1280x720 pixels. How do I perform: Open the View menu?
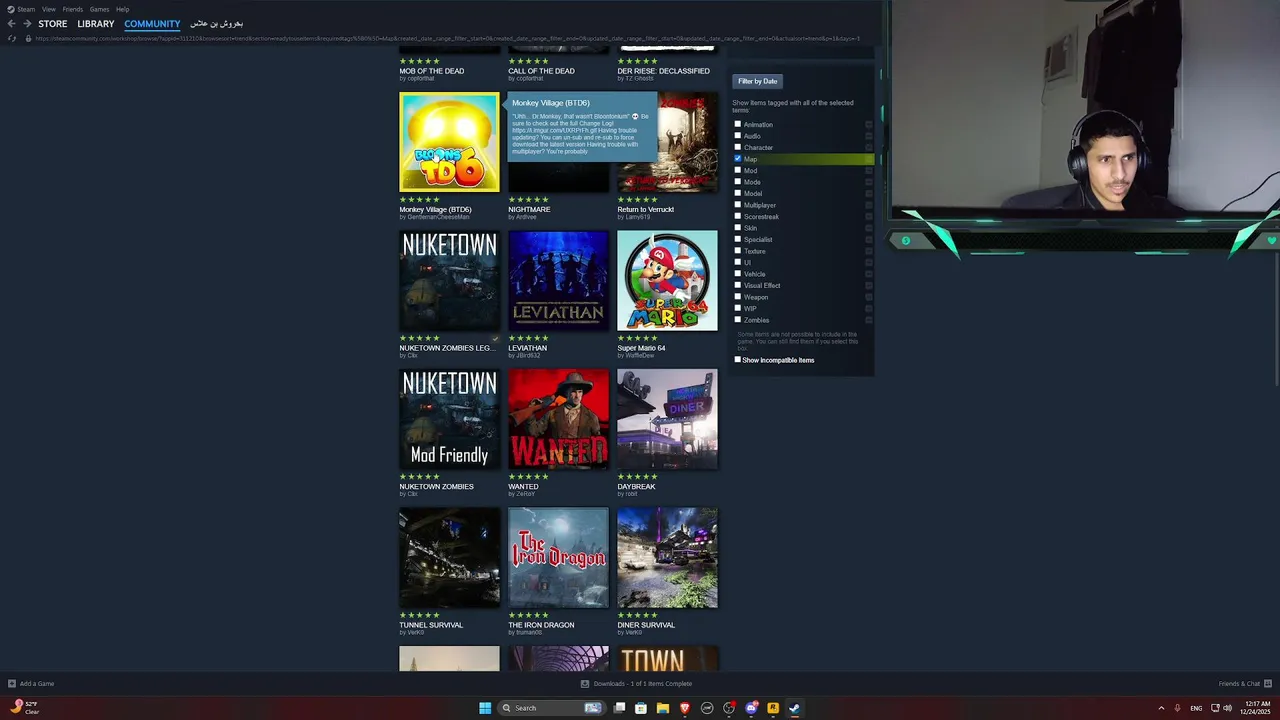click(49, 9)
